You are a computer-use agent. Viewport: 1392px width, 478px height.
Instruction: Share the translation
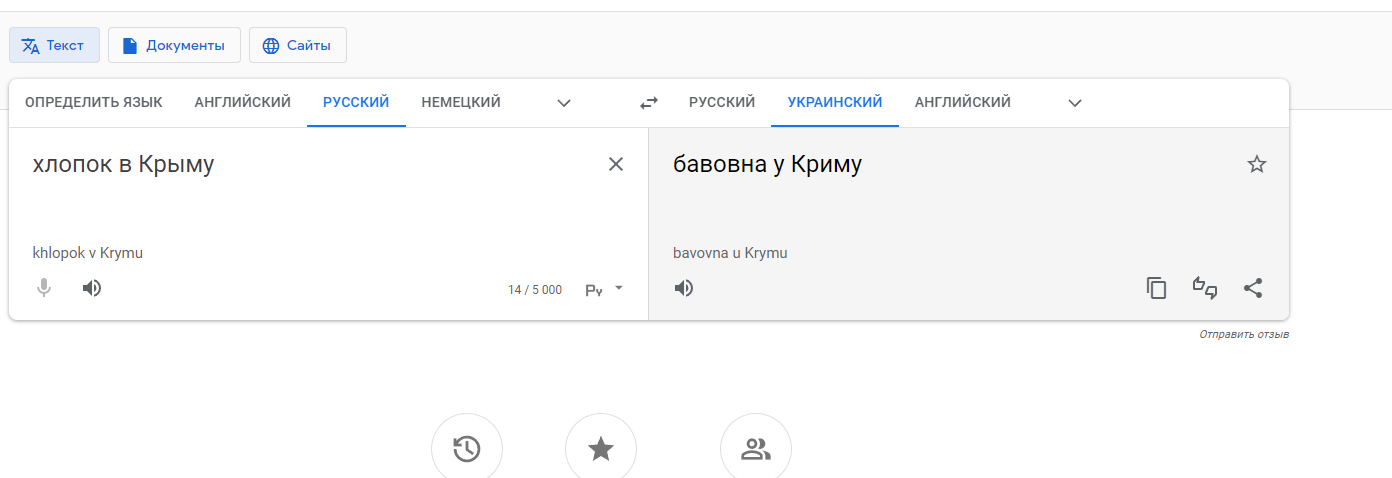pyautogui.click(x=1253, y=288)
